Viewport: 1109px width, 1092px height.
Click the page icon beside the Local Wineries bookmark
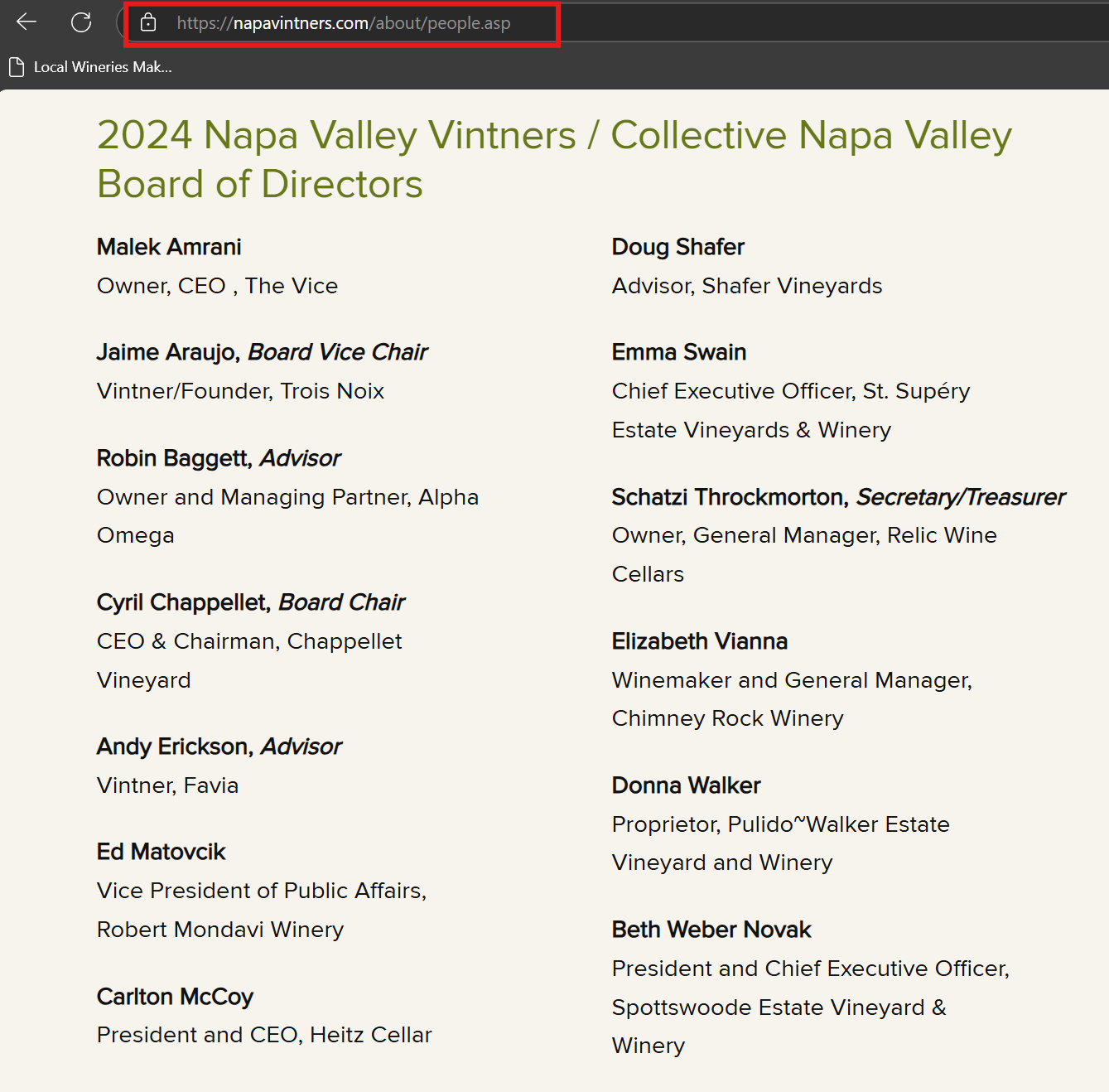(x=17, y=67)
